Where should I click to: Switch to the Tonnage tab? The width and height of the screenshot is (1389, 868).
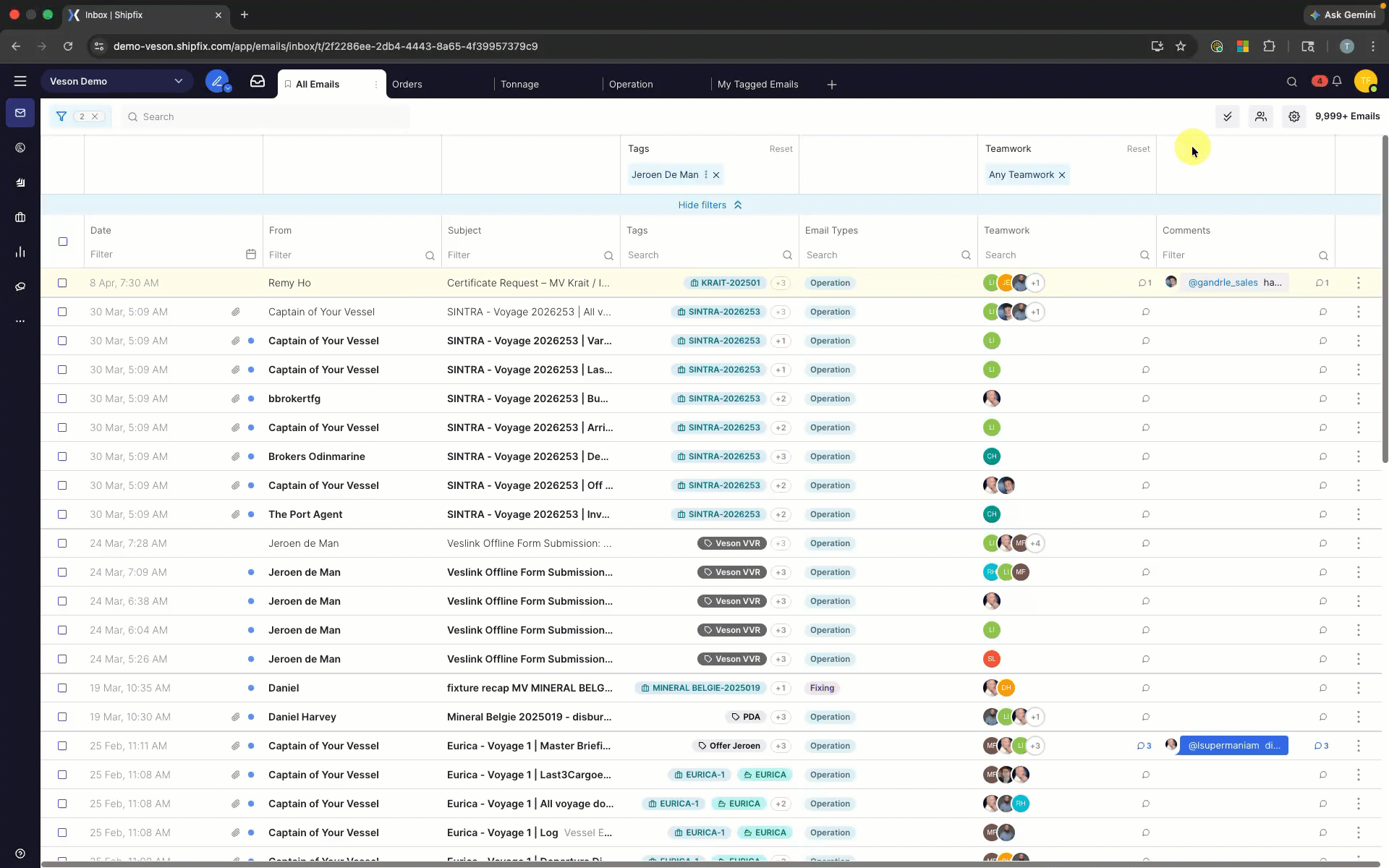click(519, 85)
